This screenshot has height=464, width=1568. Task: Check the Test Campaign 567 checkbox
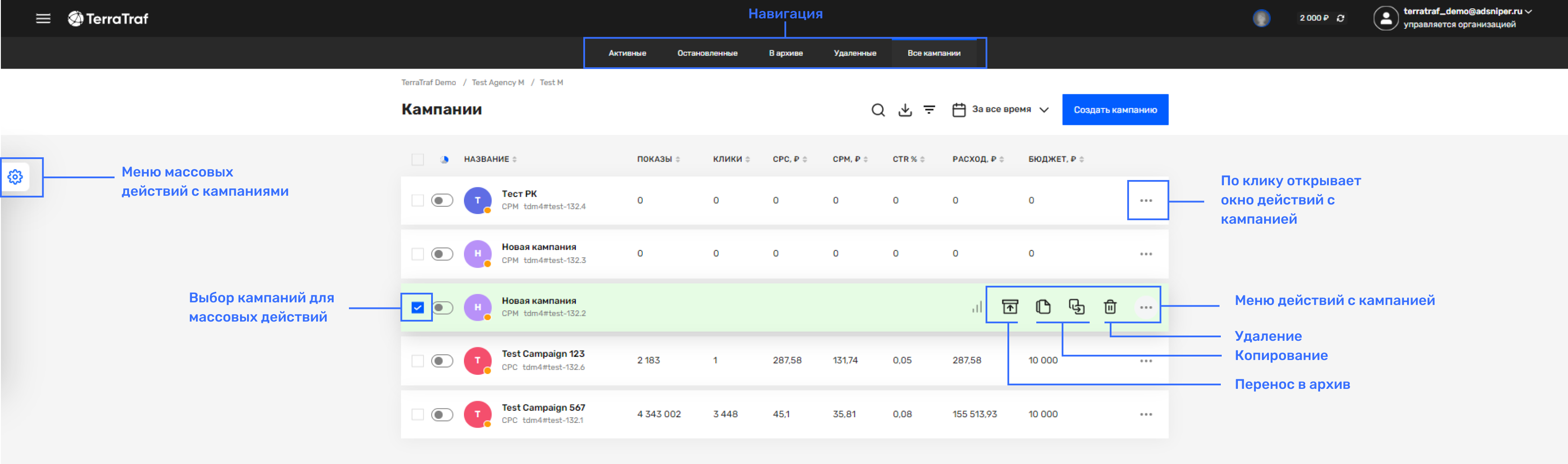pos(417,414)
